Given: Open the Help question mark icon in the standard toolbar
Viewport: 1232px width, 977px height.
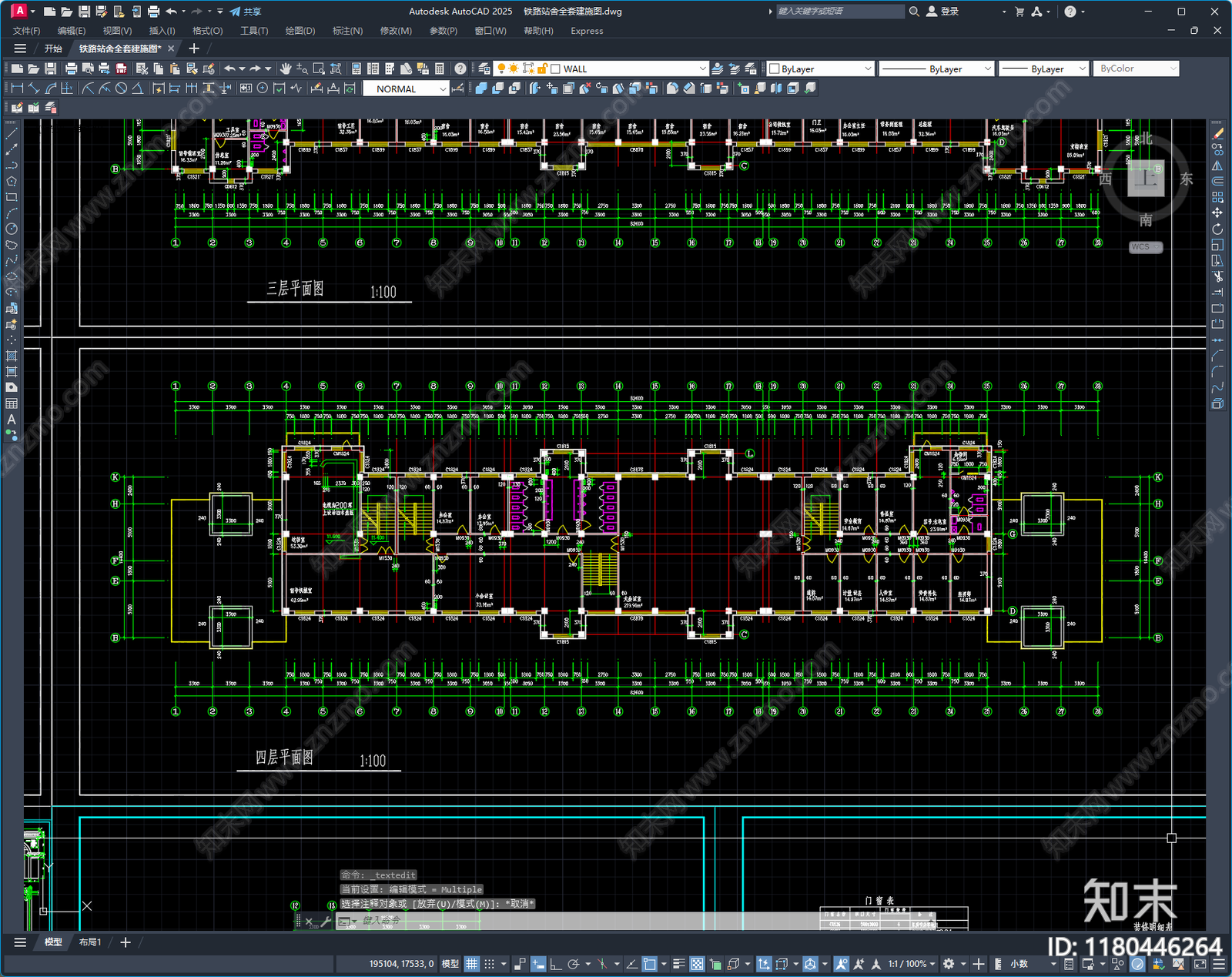Looking at the screenshot, I should coord(460,69).
